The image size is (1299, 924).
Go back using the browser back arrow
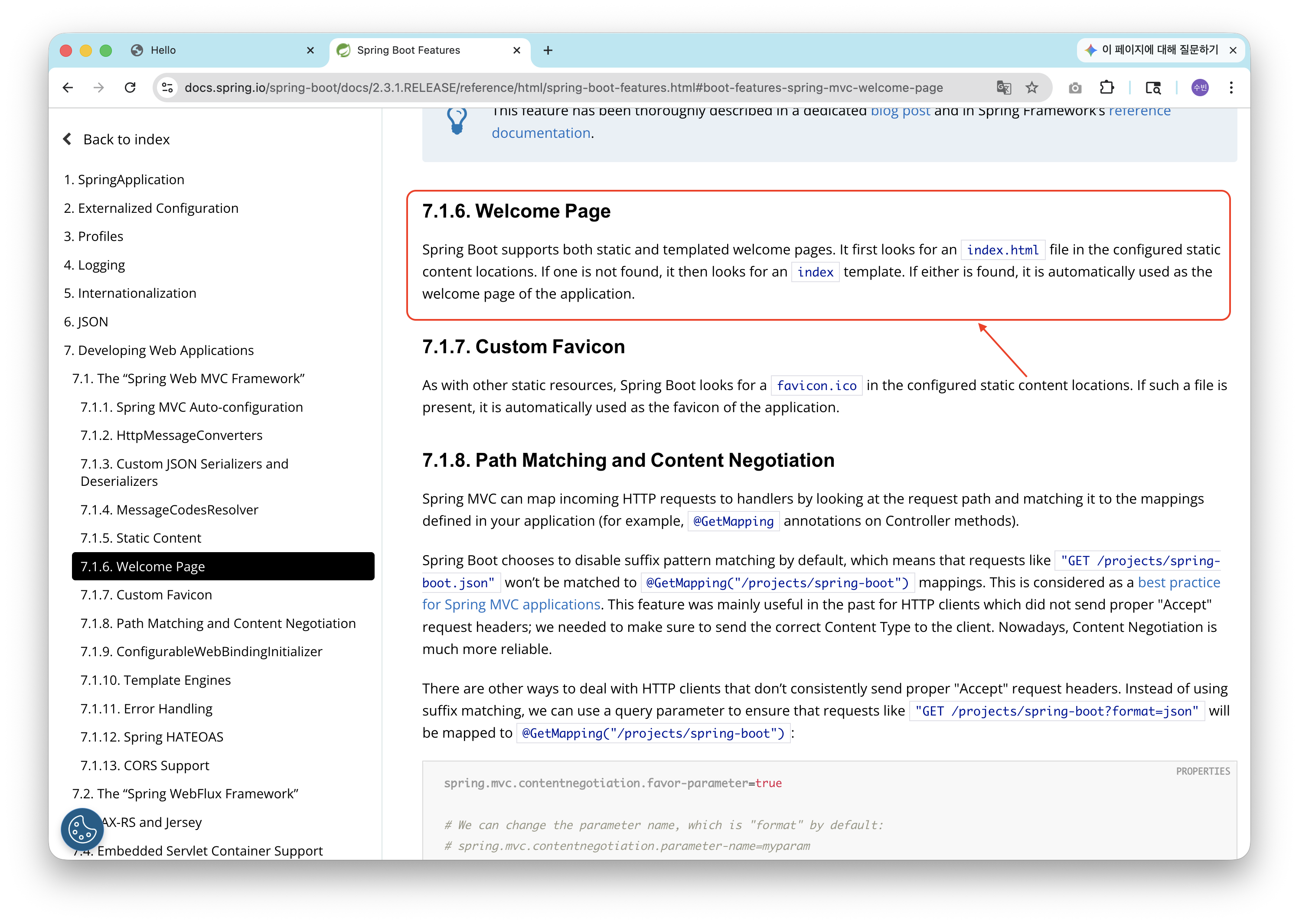pyautogui.click(x=68, y=88)
